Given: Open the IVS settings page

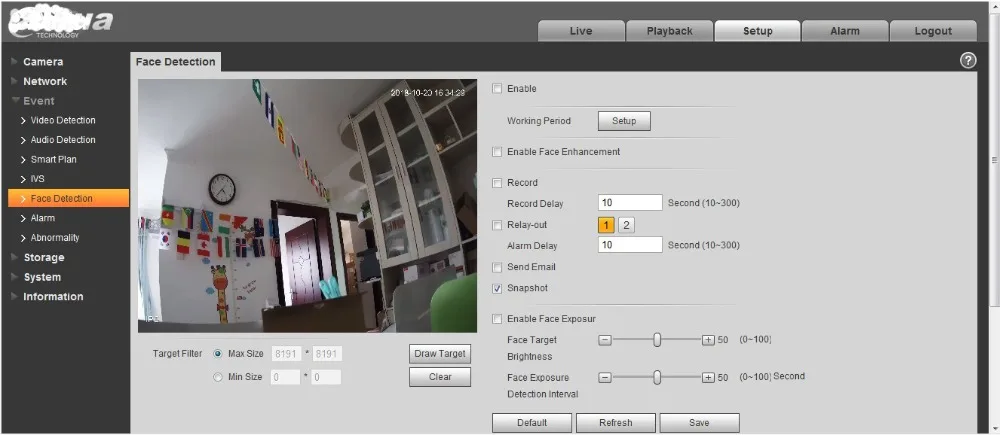Looking at the screenshot, I should click(37, 179).
